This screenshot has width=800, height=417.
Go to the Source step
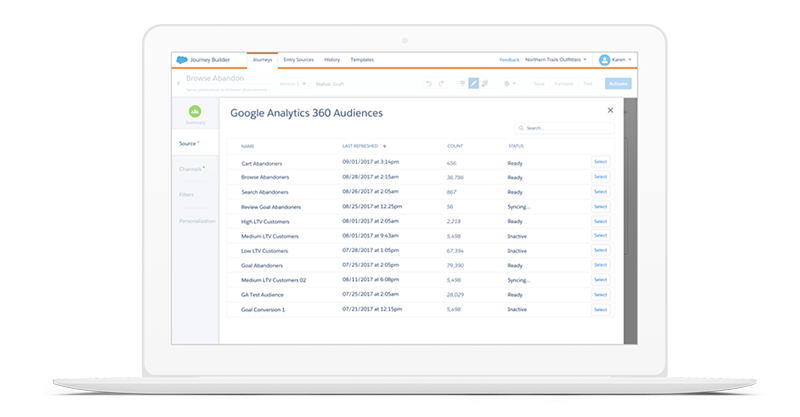[195, 143]
